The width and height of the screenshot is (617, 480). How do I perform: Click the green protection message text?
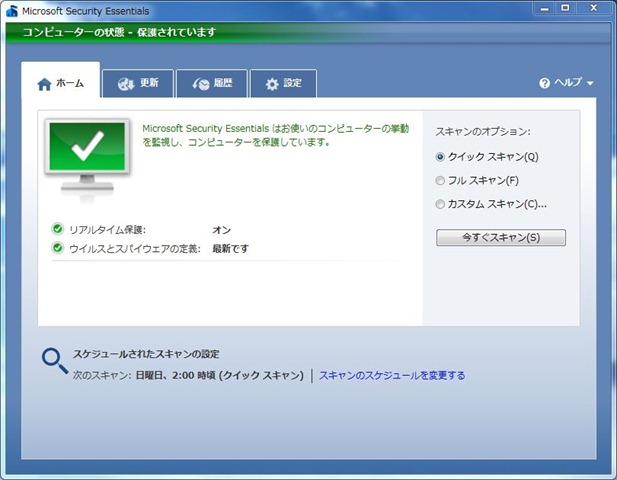click(275, 135)
